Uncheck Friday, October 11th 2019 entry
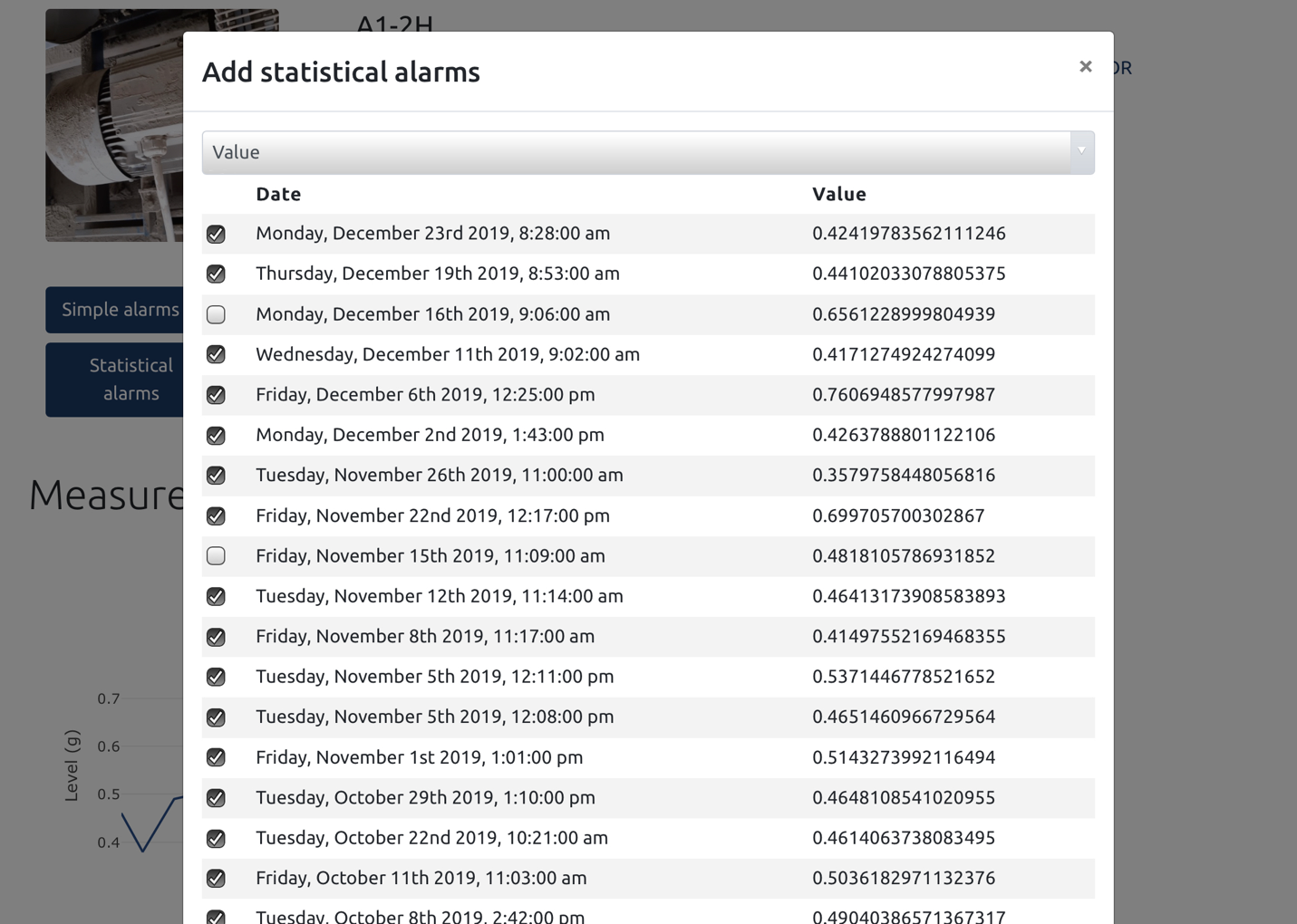Viewport: 1297px width, 924px height. [x=216, y=878]
